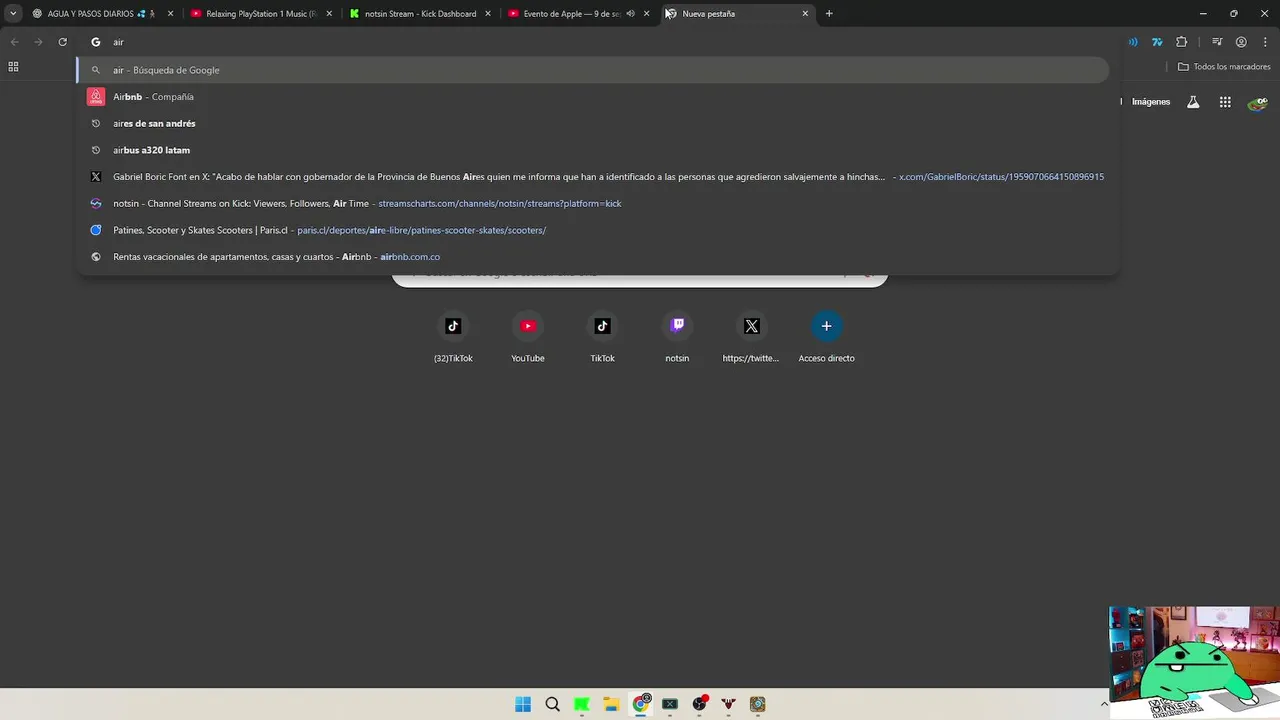Open Search Labs flask icon
The height and width of the screenshot is (720, 1280).
(x=1193, y=102)
